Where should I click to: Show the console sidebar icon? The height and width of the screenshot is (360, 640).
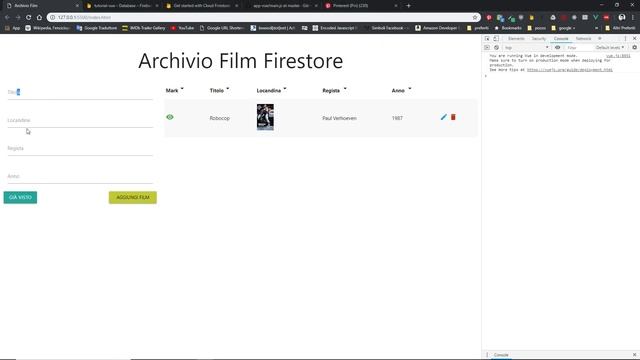click(487, 48)
